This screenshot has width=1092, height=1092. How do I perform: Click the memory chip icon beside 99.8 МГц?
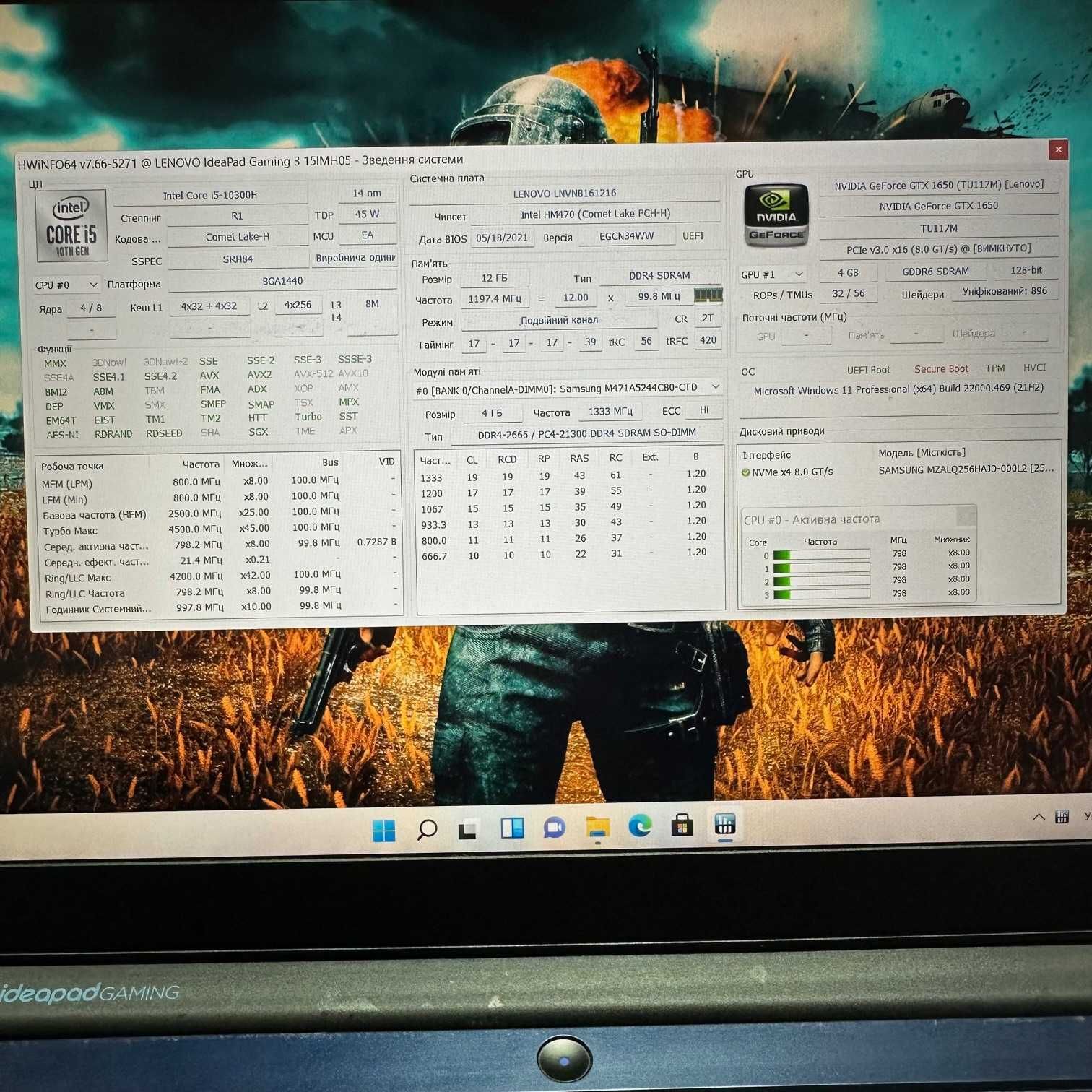[708, 295]
